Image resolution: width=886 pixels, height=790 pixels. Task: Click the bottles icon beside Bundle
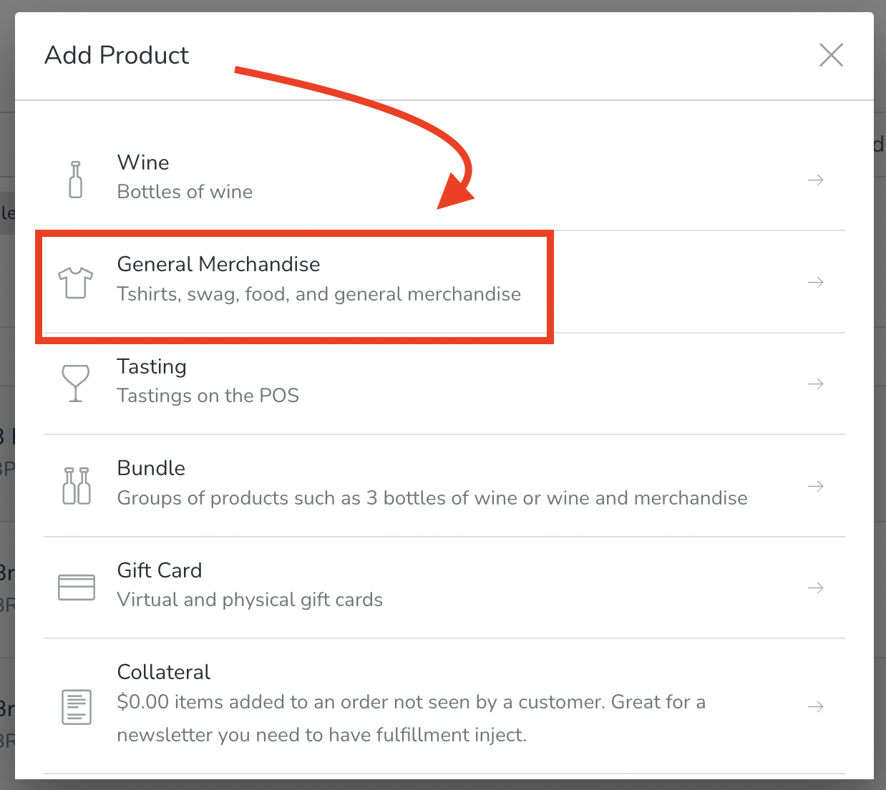click(77, 485)
